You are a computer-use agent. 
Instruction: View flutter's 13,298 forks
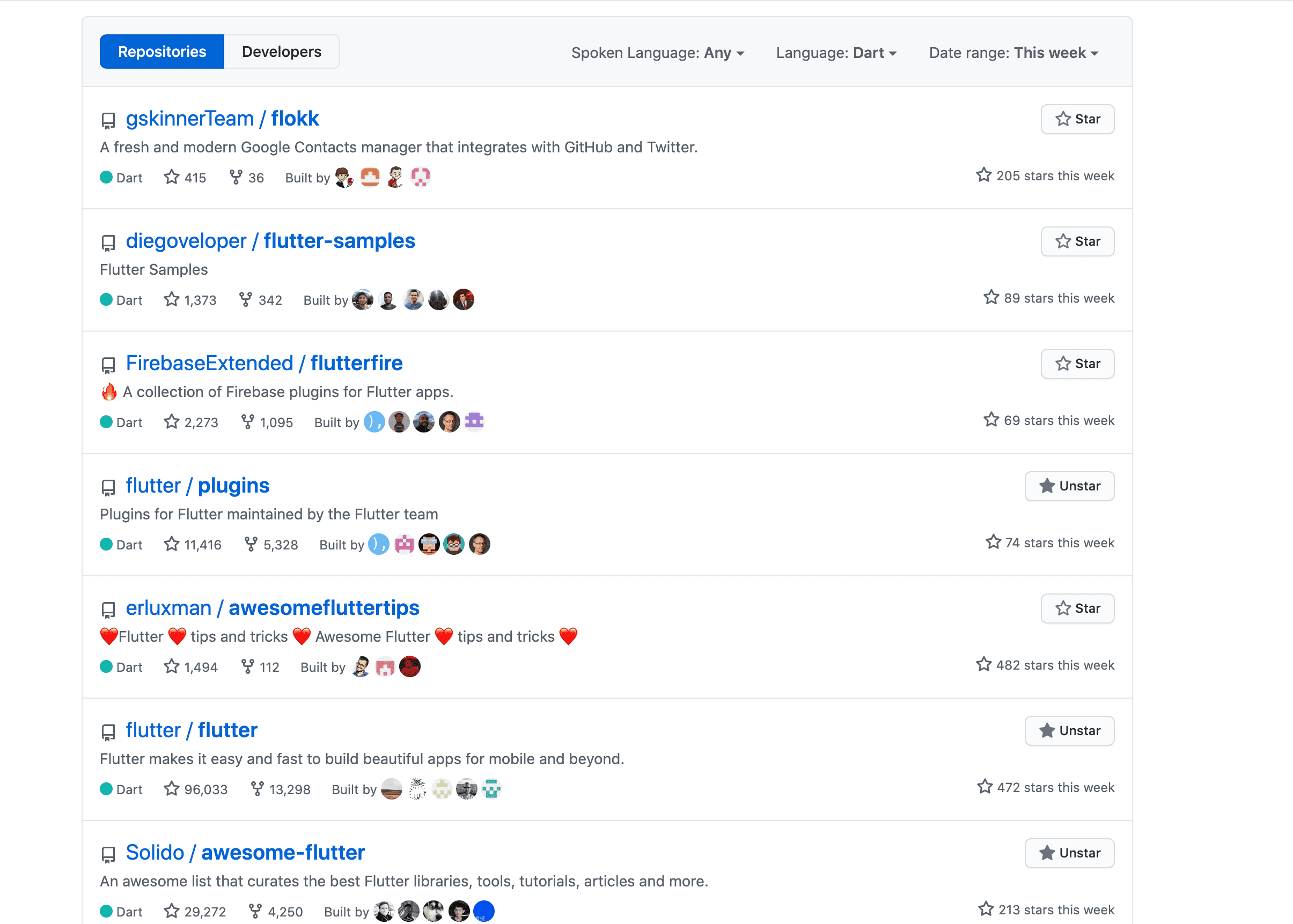pos(281,789)
